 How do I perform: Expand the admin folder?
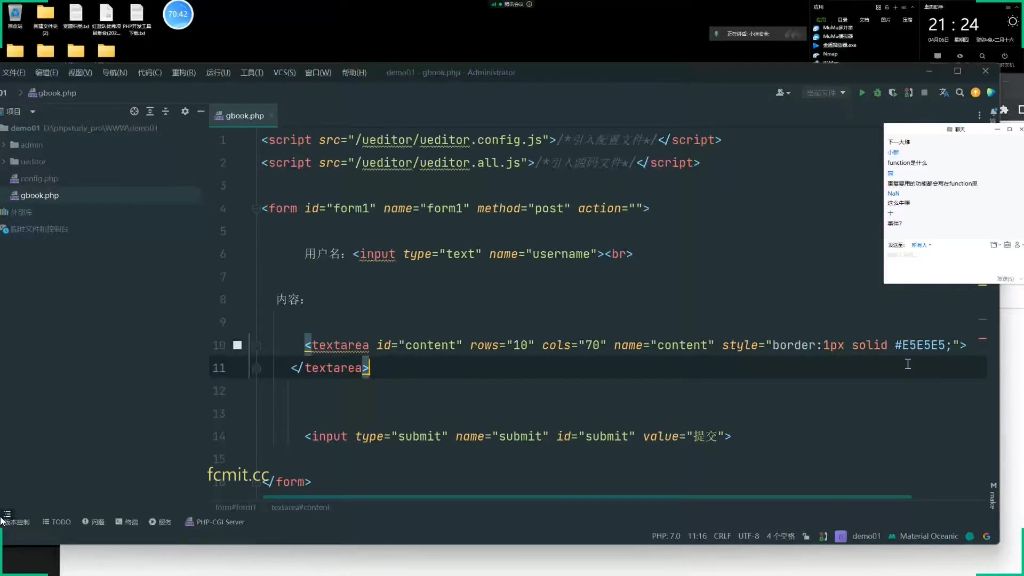pos(4,145)
